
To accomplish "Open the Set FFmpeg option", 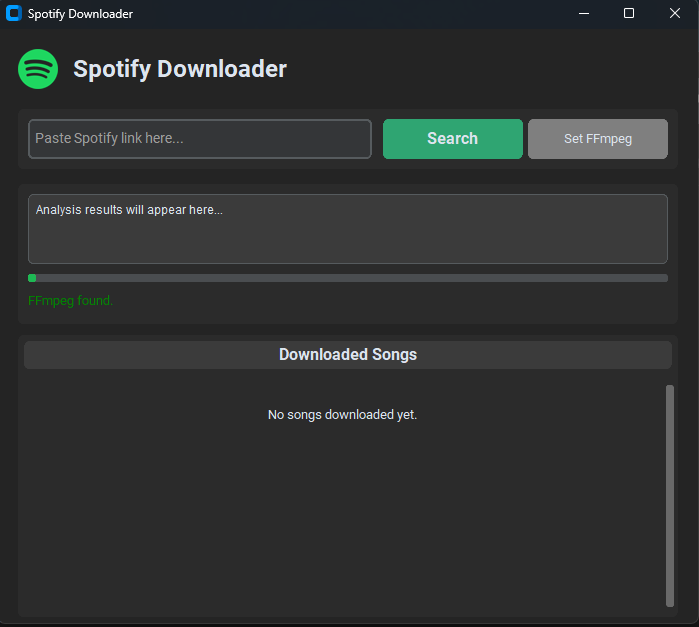I will (598, 139).
